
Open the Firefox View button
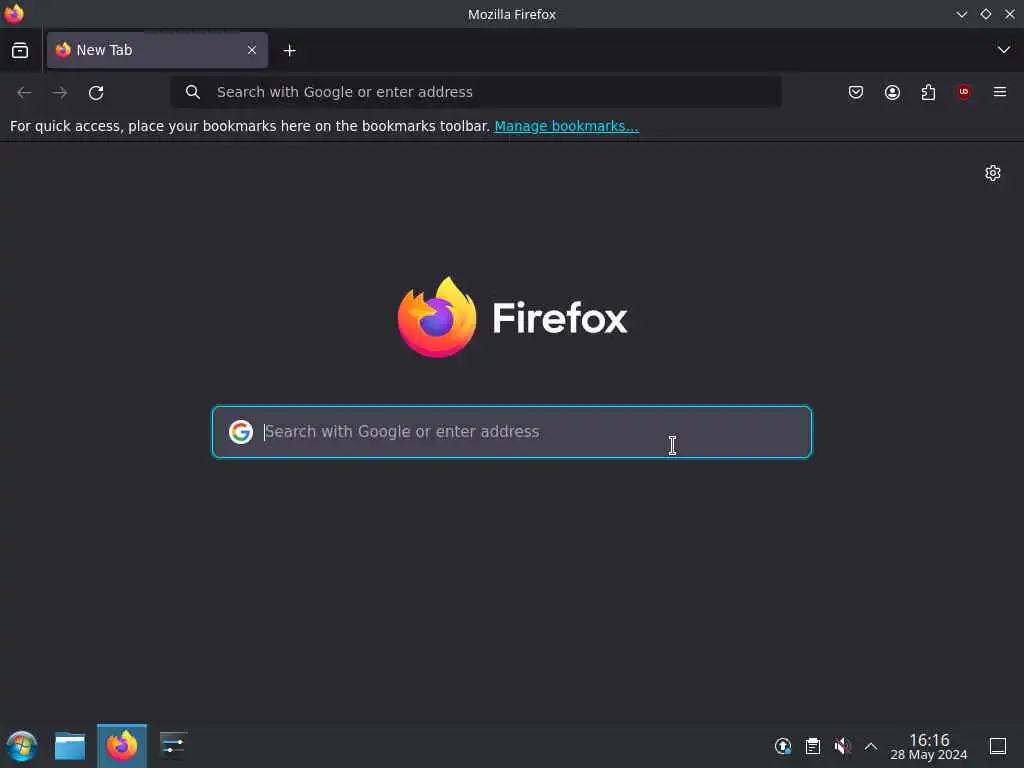tap(20, 50)
